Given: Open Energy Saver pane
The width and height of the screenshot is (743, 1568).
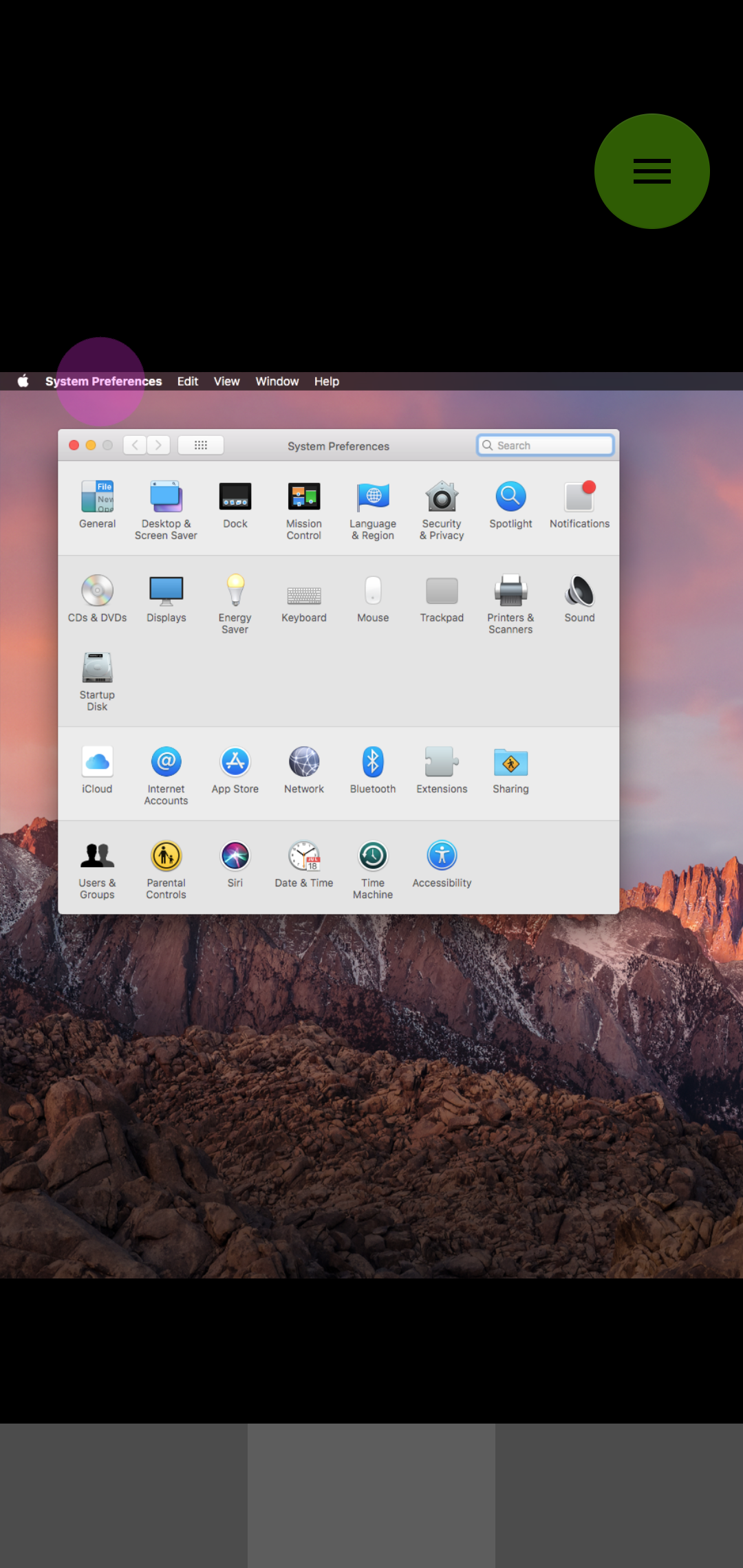Looking at the screenshot, I should (x=235, y=604).
